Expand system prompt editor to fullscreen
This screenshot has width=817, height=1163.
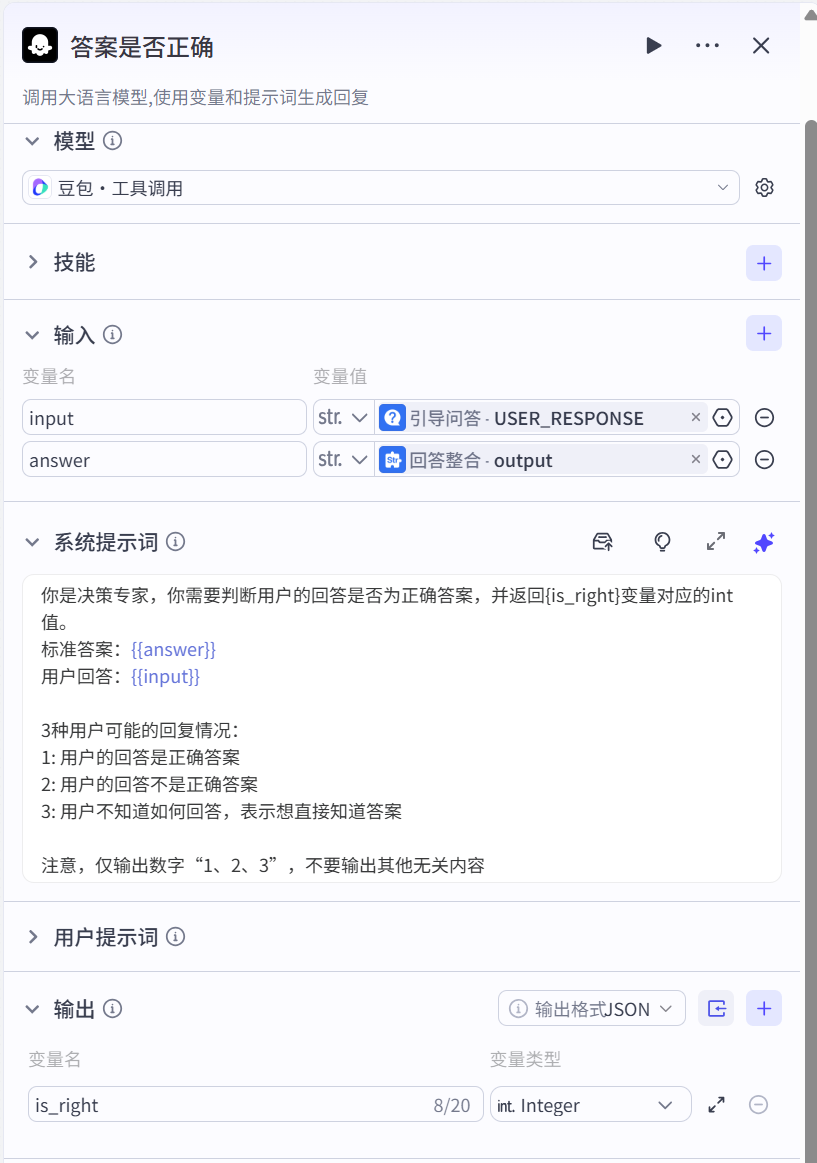[x=716, y=542]
